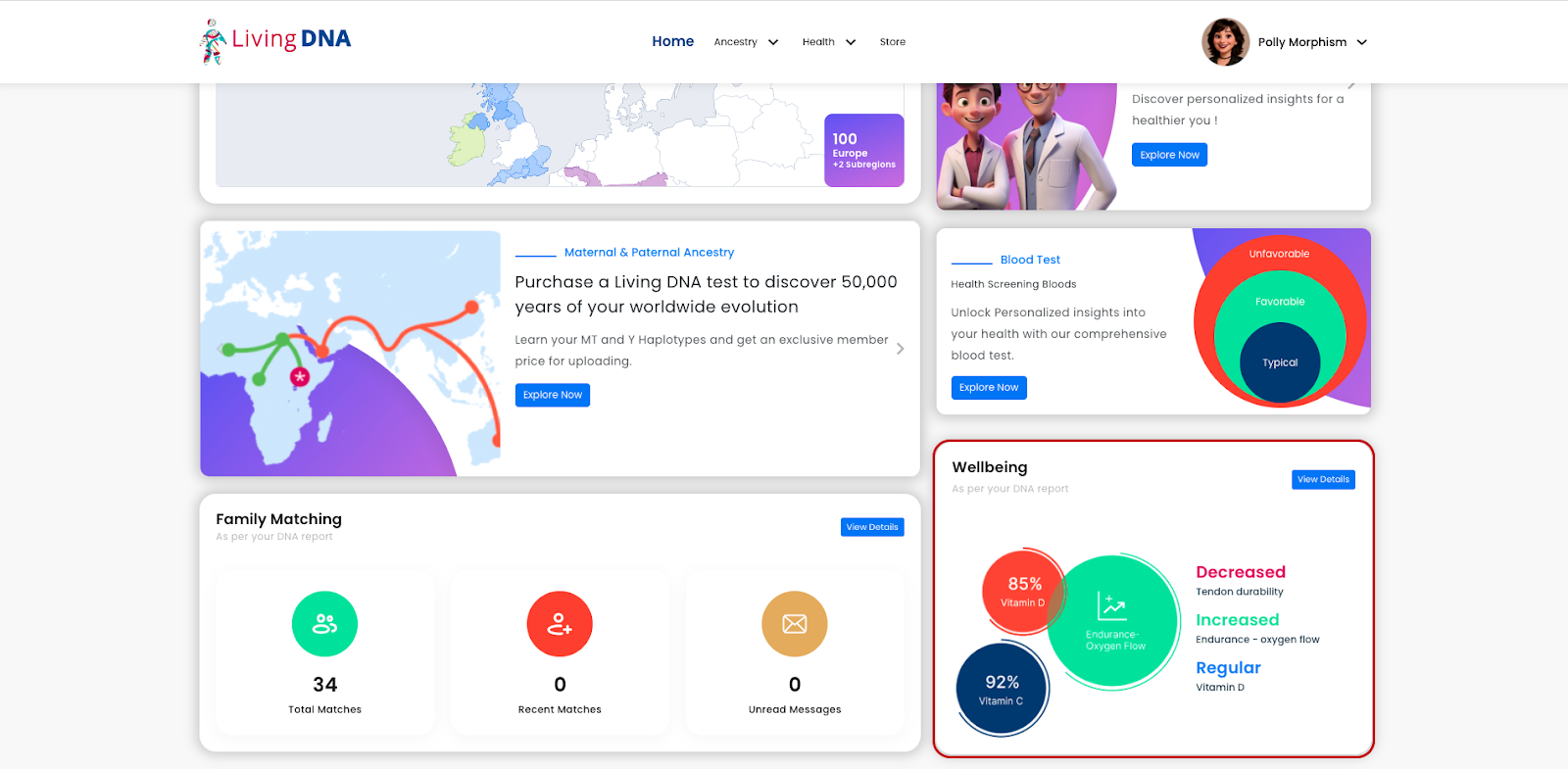Click View Details in Wellbeing
This screenshot has height=769, width=1568.
click(x=1323, y=480)
